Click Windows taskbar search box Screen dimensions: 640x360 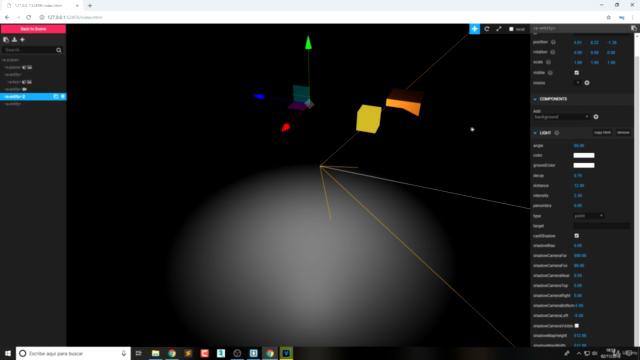(x=73, y=353)
